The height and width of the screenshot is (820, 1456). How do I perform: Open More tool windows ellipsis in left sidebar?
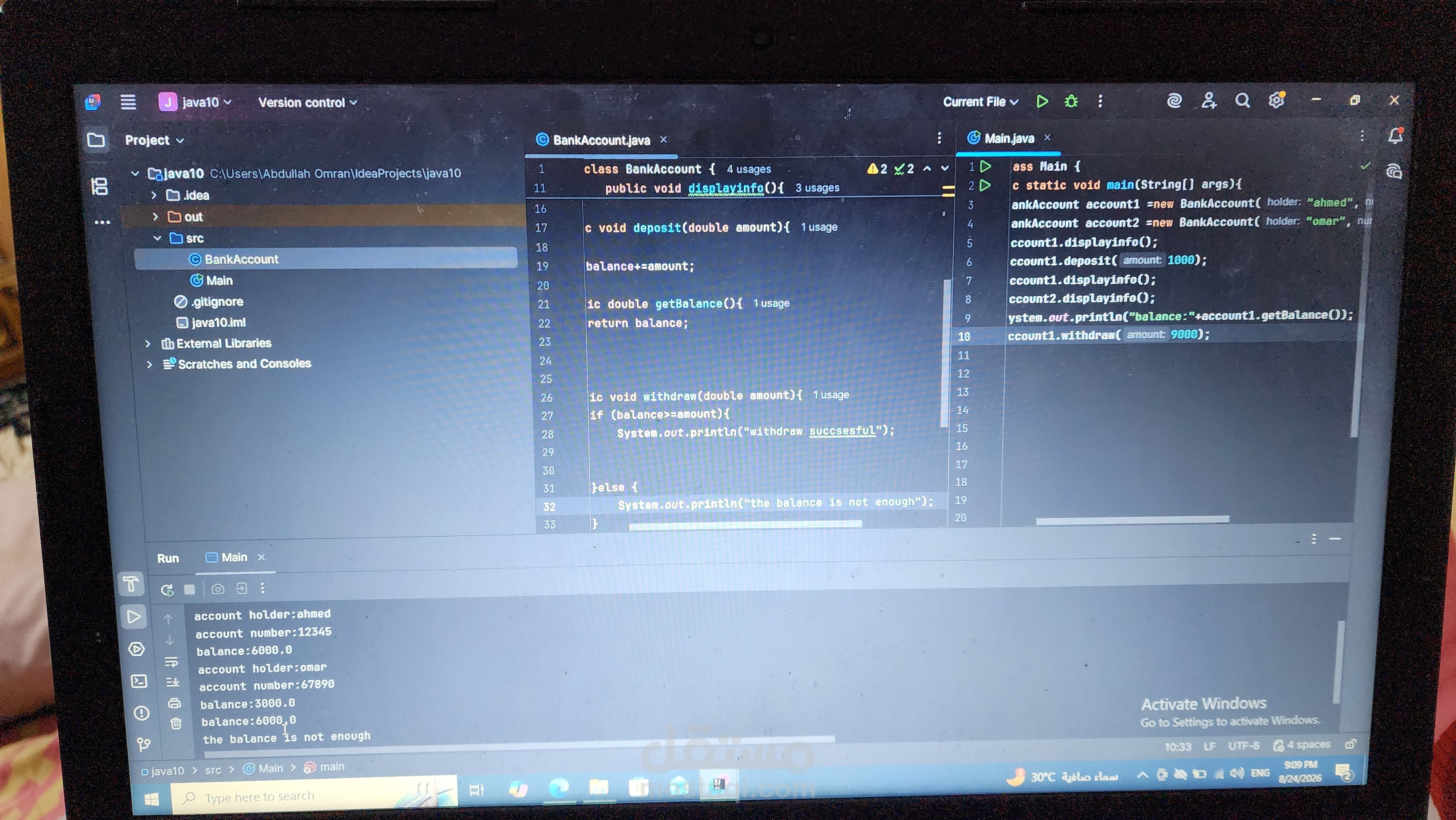tap(102, 222)
